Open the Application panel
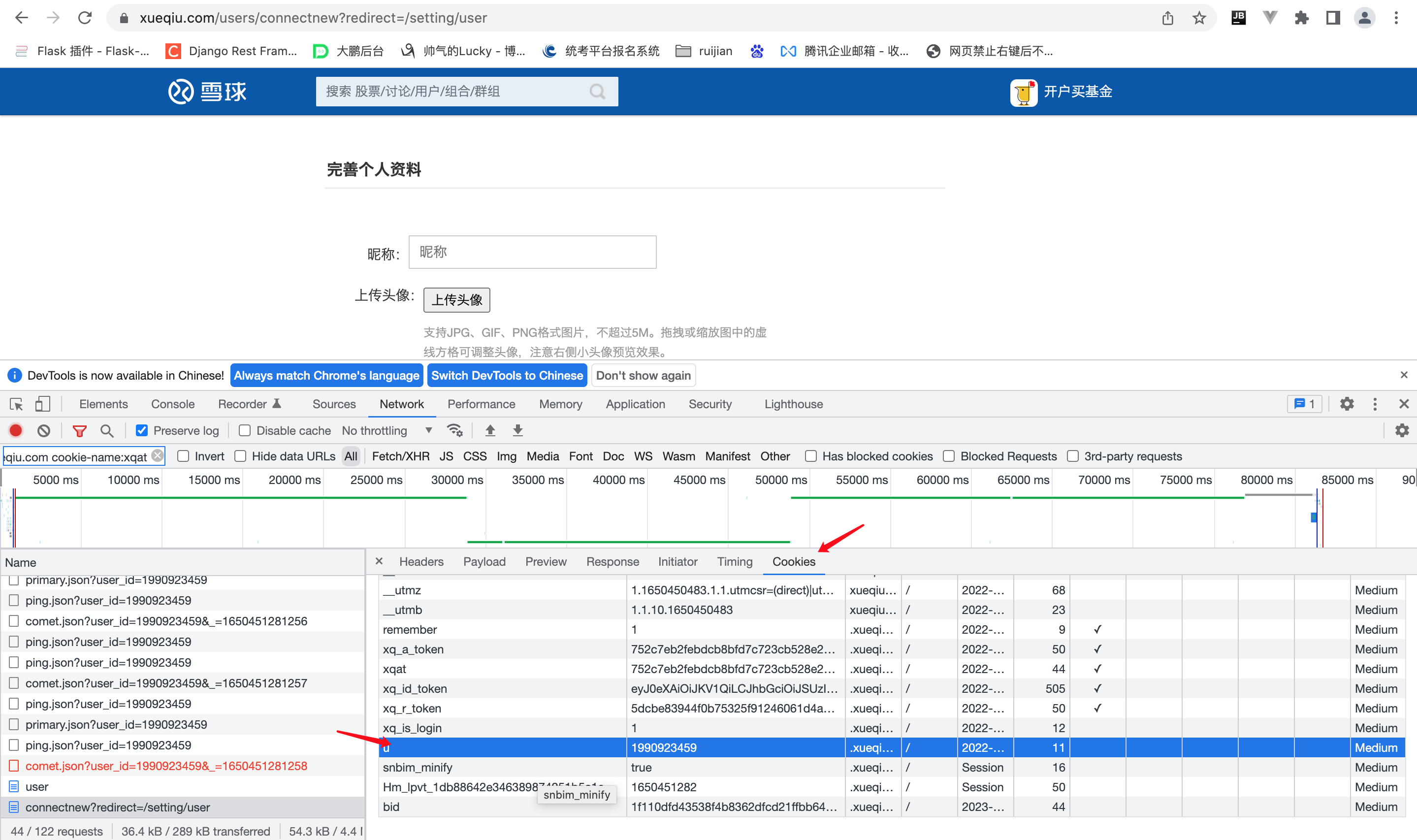Viewport: 1417px width, 840px height. [x=636, y=404]
